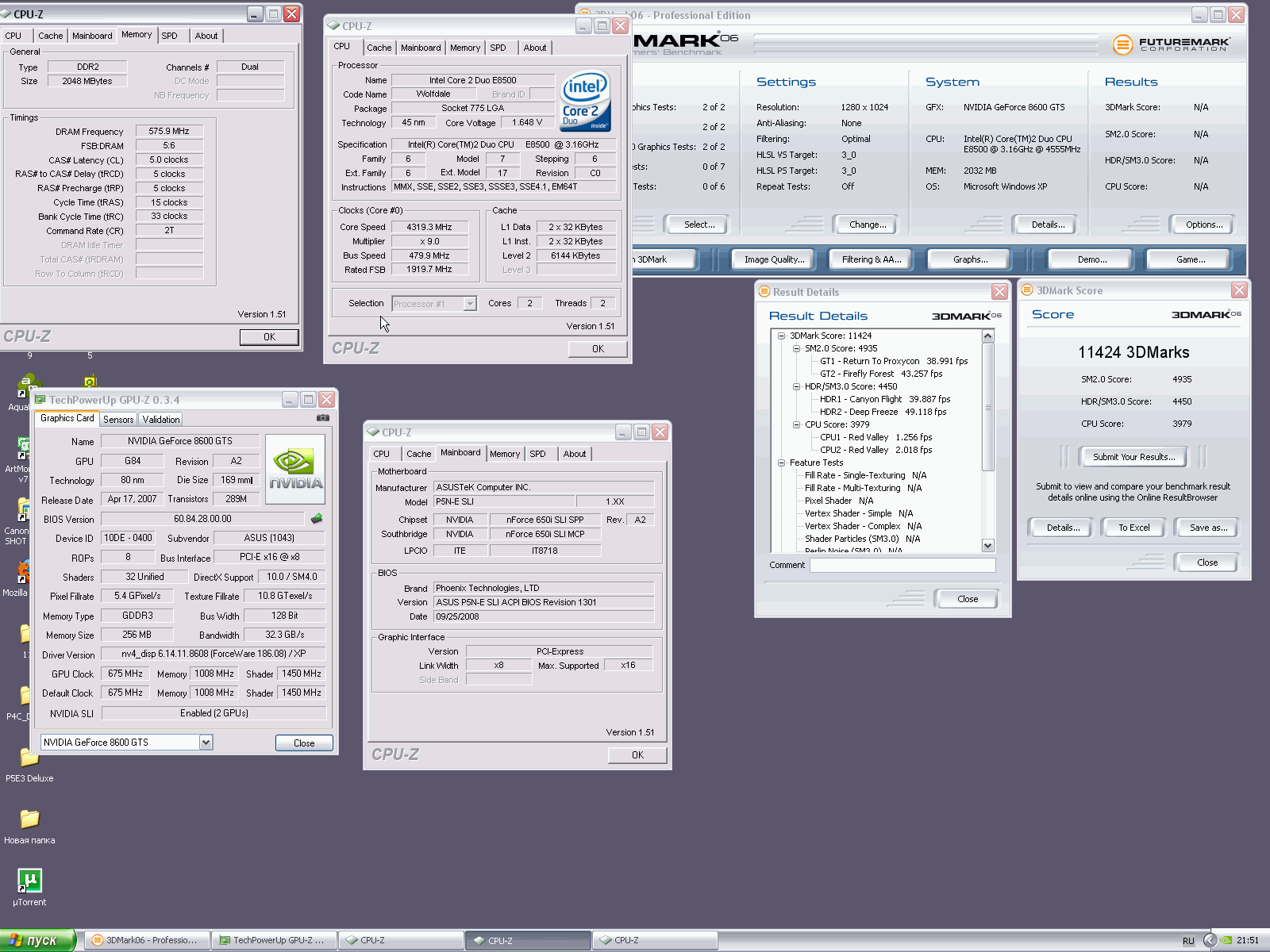Viewport: 1270px width, 952px height.
Task: Click To Excel button
Action: (1133, 528)
